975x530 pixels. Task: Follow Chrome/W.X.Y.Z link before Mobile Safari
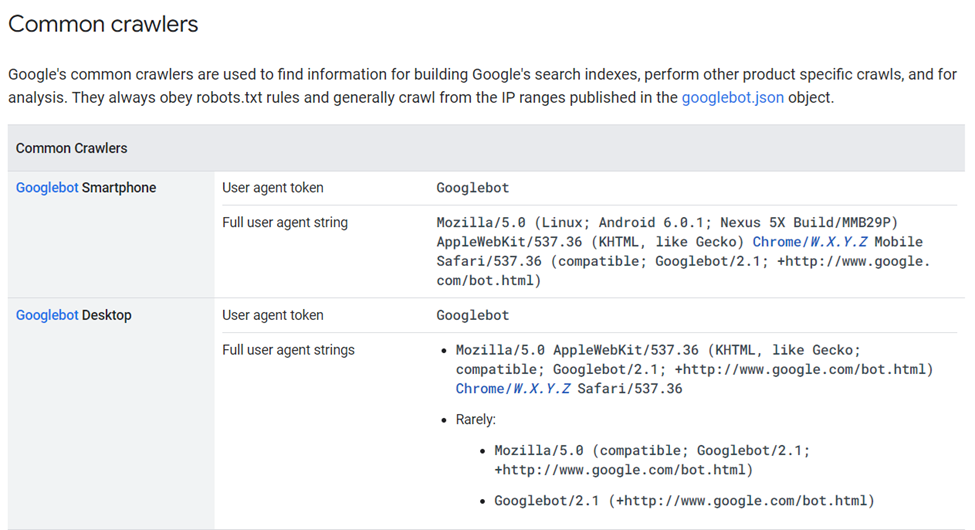(x=810, y=242)
